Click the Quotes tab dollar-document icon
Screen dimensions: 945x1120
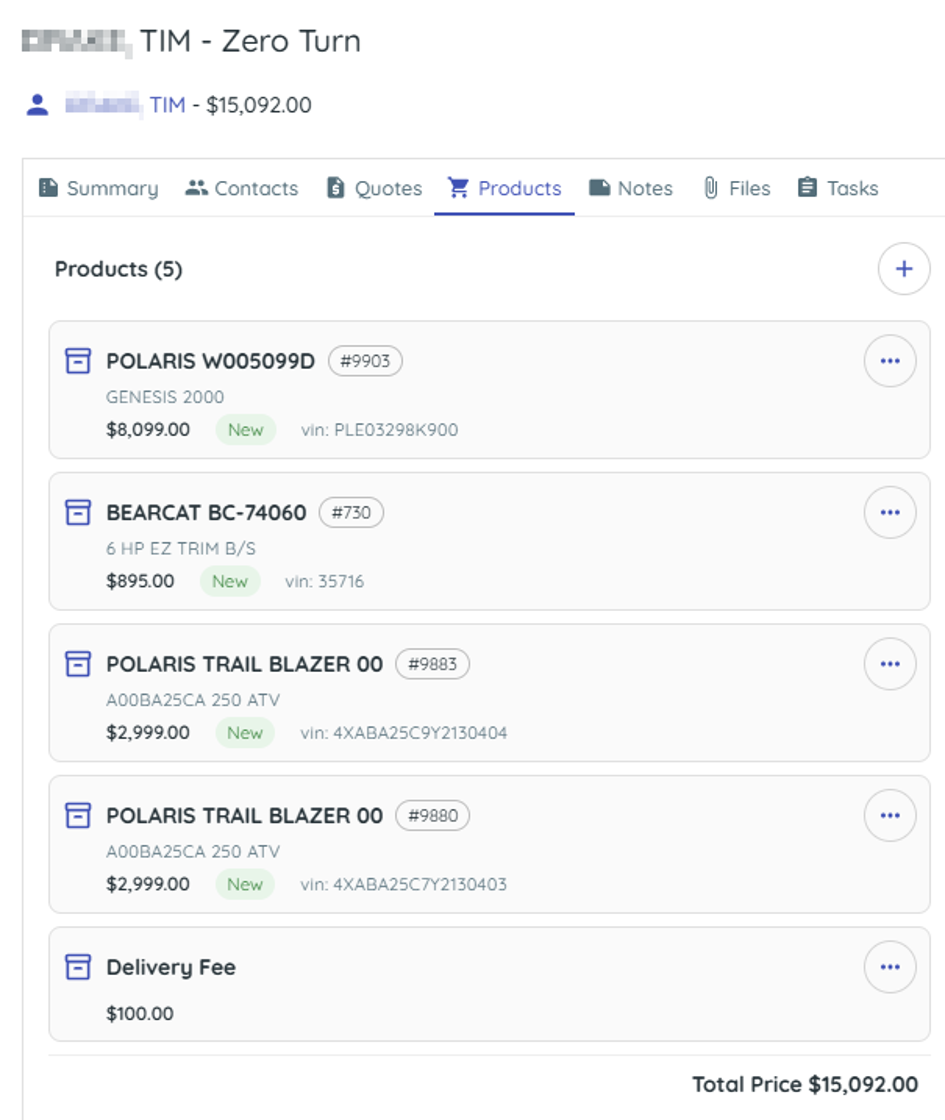335,187
